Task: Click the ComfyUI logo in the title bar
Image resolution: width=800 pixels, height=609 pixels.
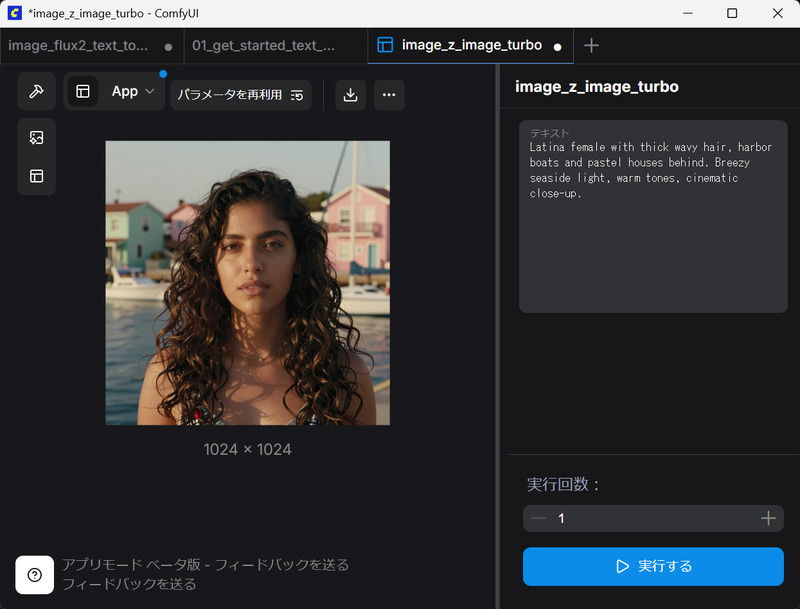Action: 14,13
